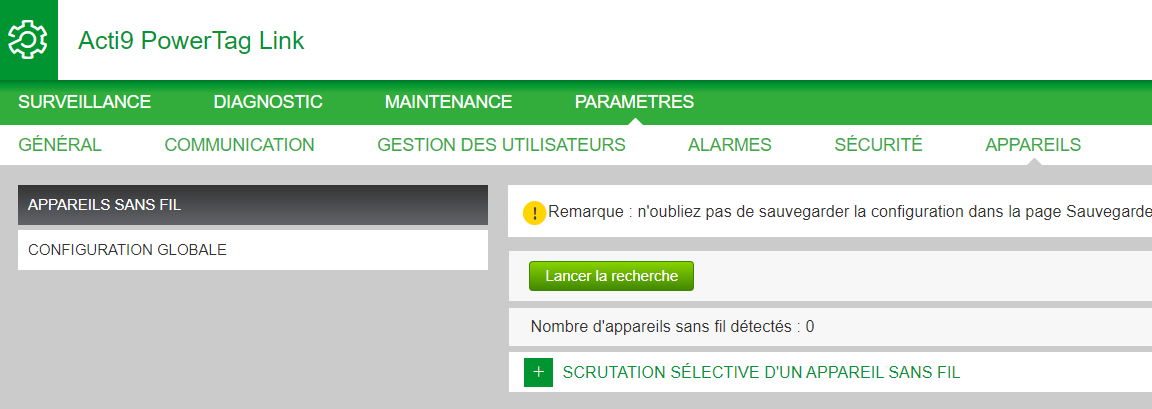Click the Remarque save configuration notice
Screen dimensions: 1152x409
click(849, 212)
